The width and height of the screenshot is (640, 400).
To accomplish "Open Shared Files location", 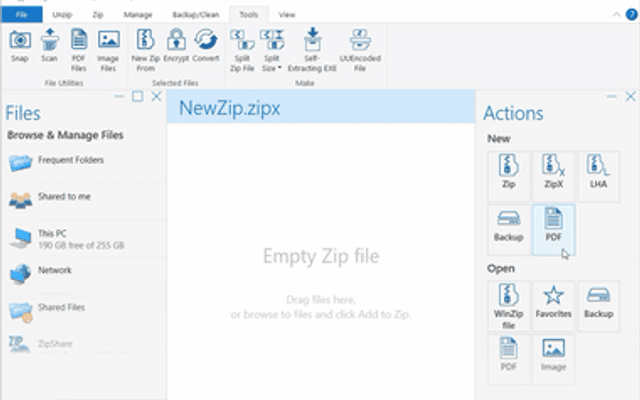I will coord(85,312).
